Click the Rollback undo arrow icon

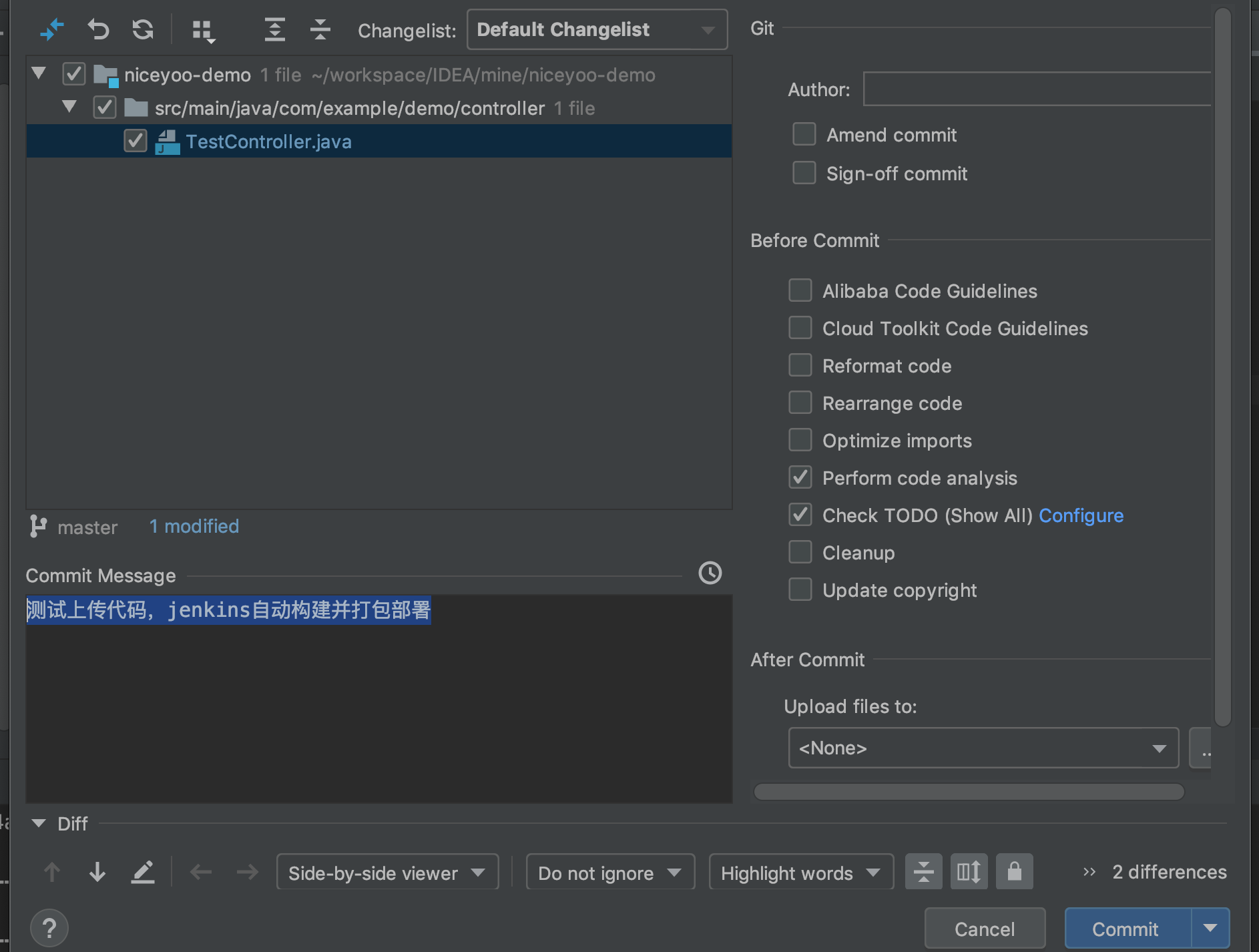point(98,29)
